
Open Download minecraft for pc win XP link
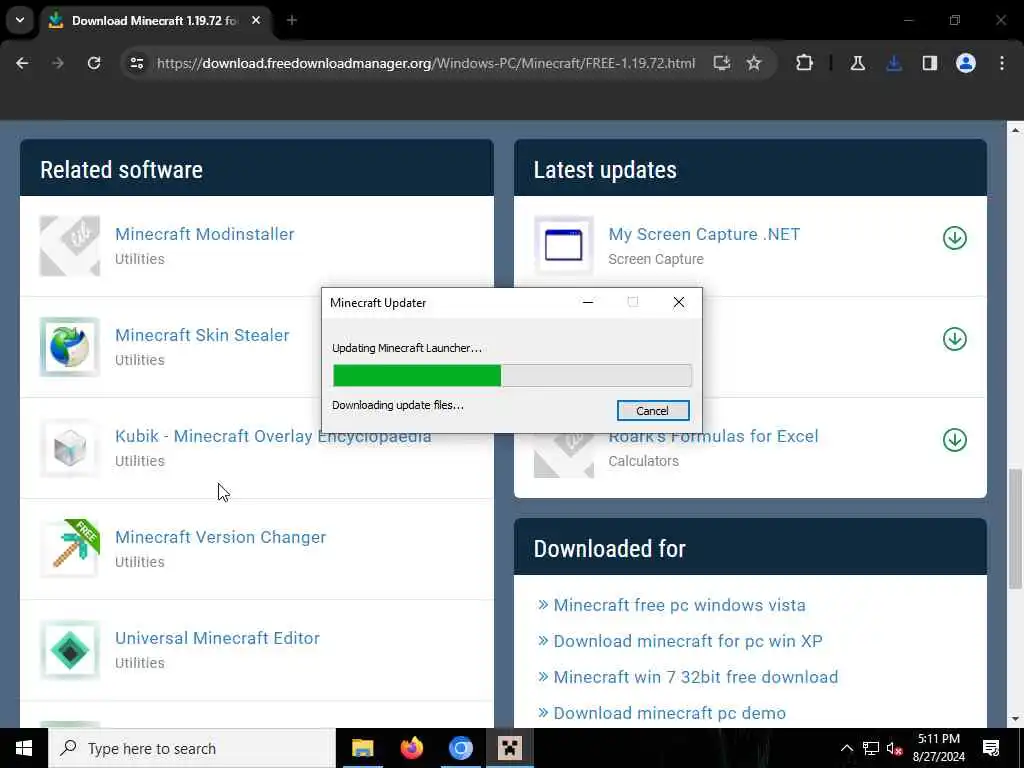(688, 641)
